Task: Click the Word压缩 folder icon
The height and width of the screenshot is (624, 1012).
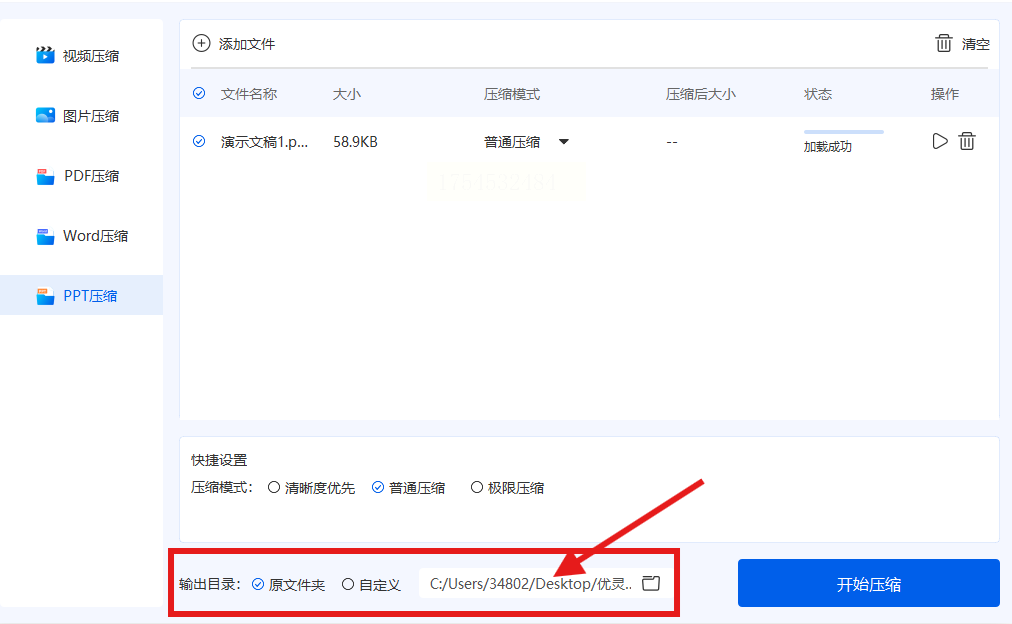Action: (x=45, y=236)
